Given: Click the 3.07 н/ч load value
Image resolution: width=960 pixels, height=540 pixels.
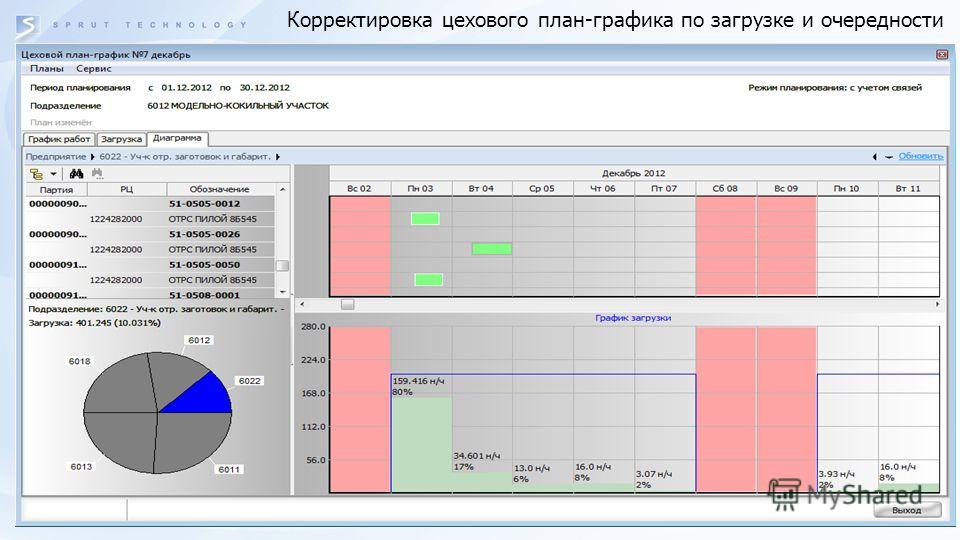Looking at the screenshot, I should pyautogui.click(x=654, y=474).
